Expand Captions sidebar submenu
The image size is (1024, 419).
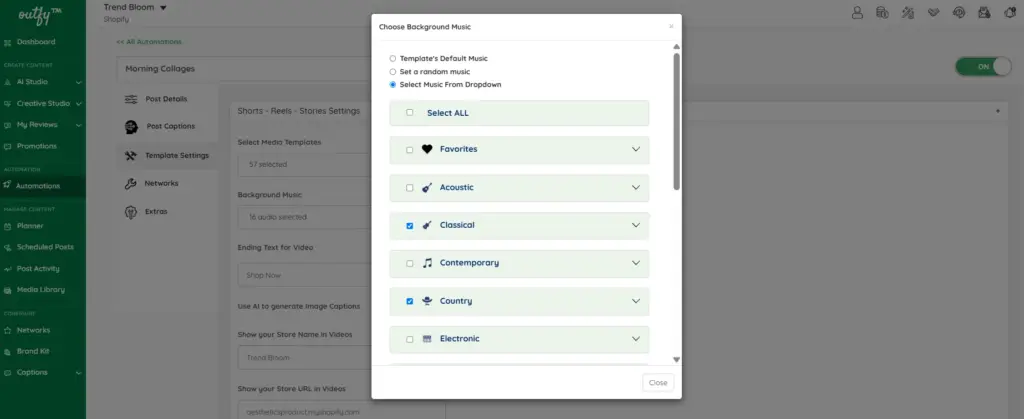(x=78, y=373)
